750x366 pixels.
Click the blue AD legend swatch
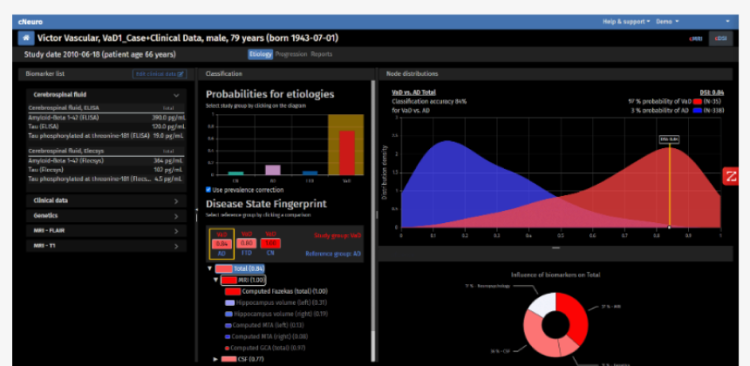(x=697, y=111)
